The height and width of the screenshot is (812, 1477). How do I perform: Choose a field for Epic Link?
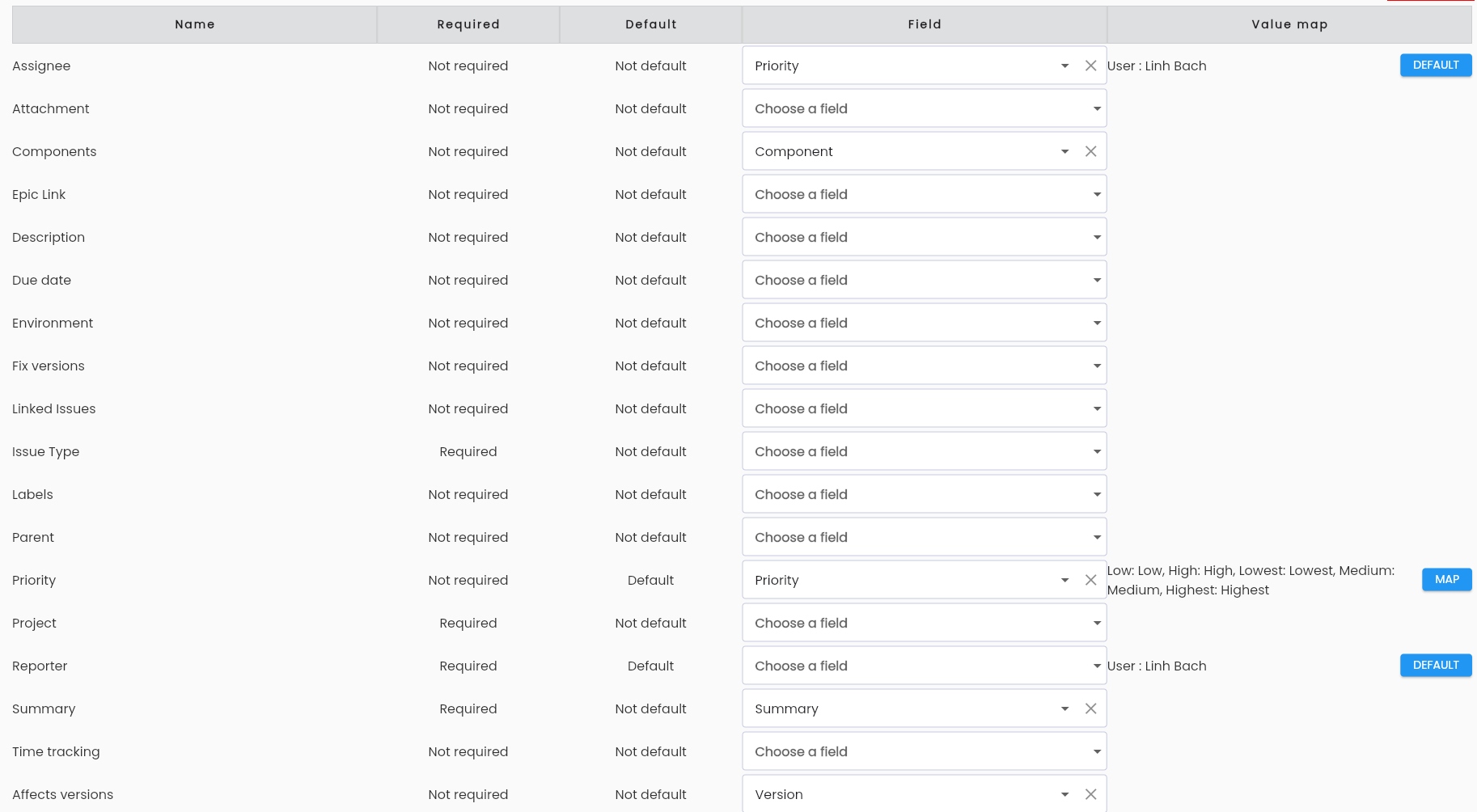(x=924, y=194)
